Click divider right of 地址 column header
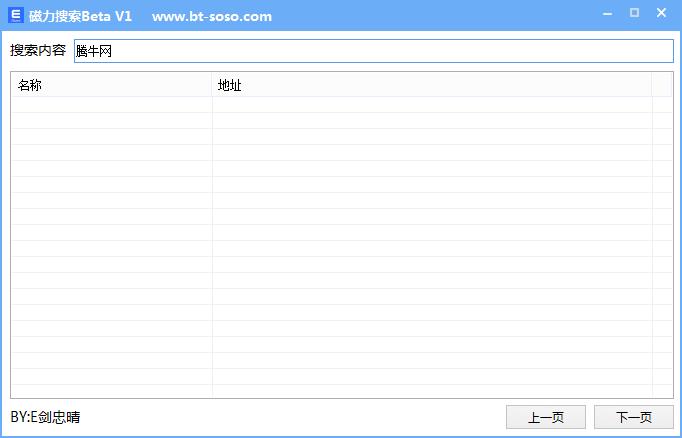 pyautogui.click(x=652, y=85)
